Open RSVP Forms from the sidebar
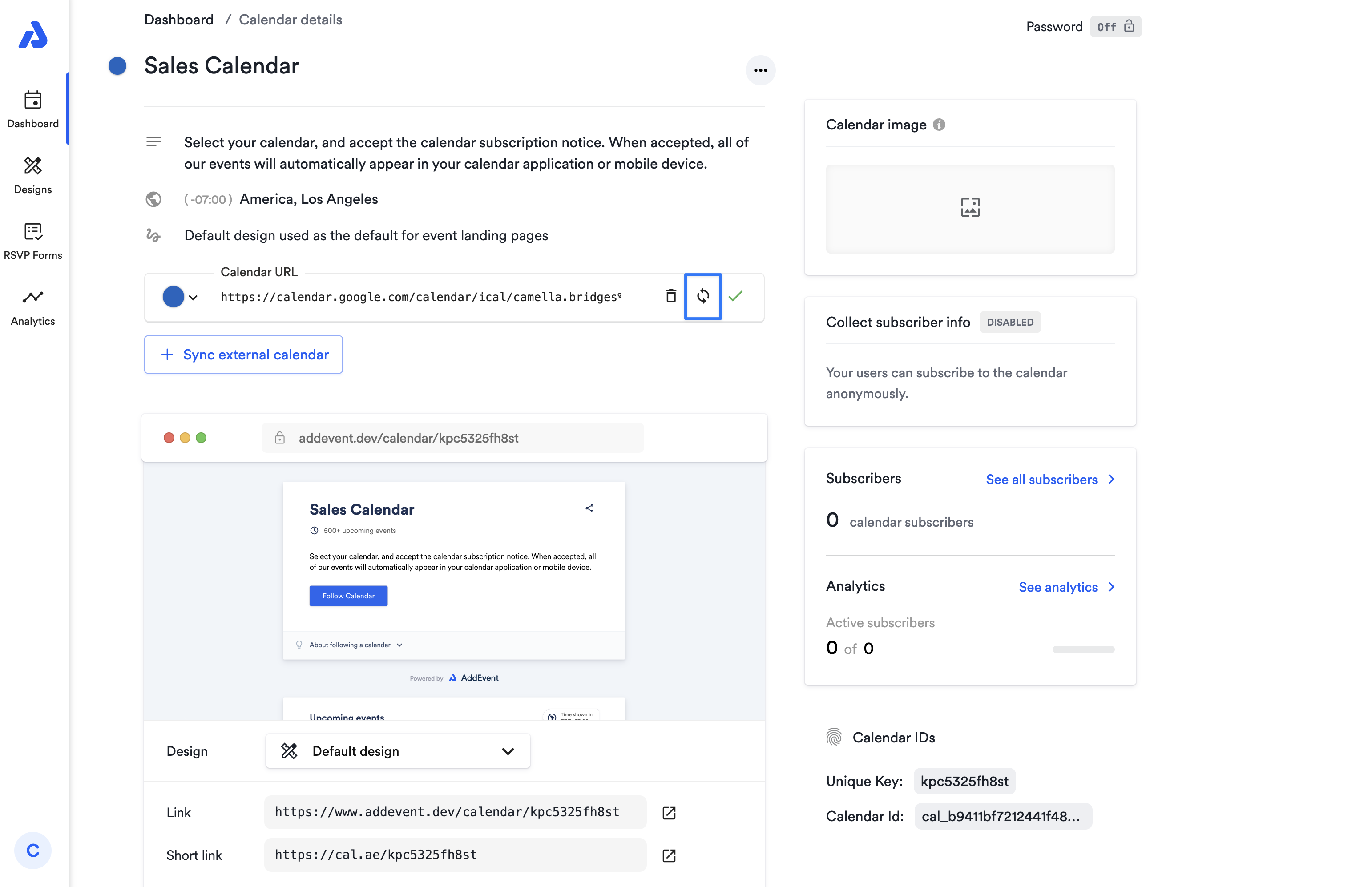1372x887 pixels. (33, 242)
